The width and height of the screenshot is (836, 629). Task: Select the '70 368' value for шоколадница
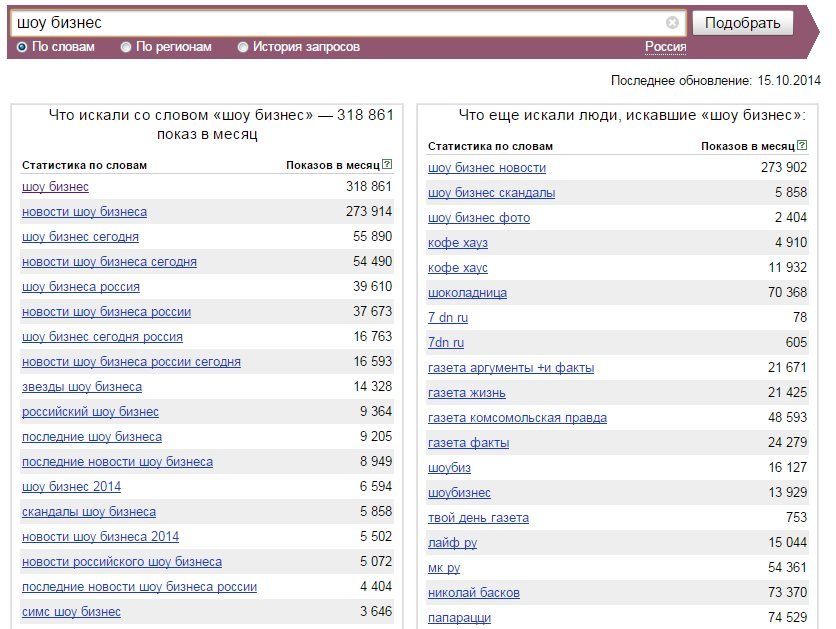tap(787, 293)
